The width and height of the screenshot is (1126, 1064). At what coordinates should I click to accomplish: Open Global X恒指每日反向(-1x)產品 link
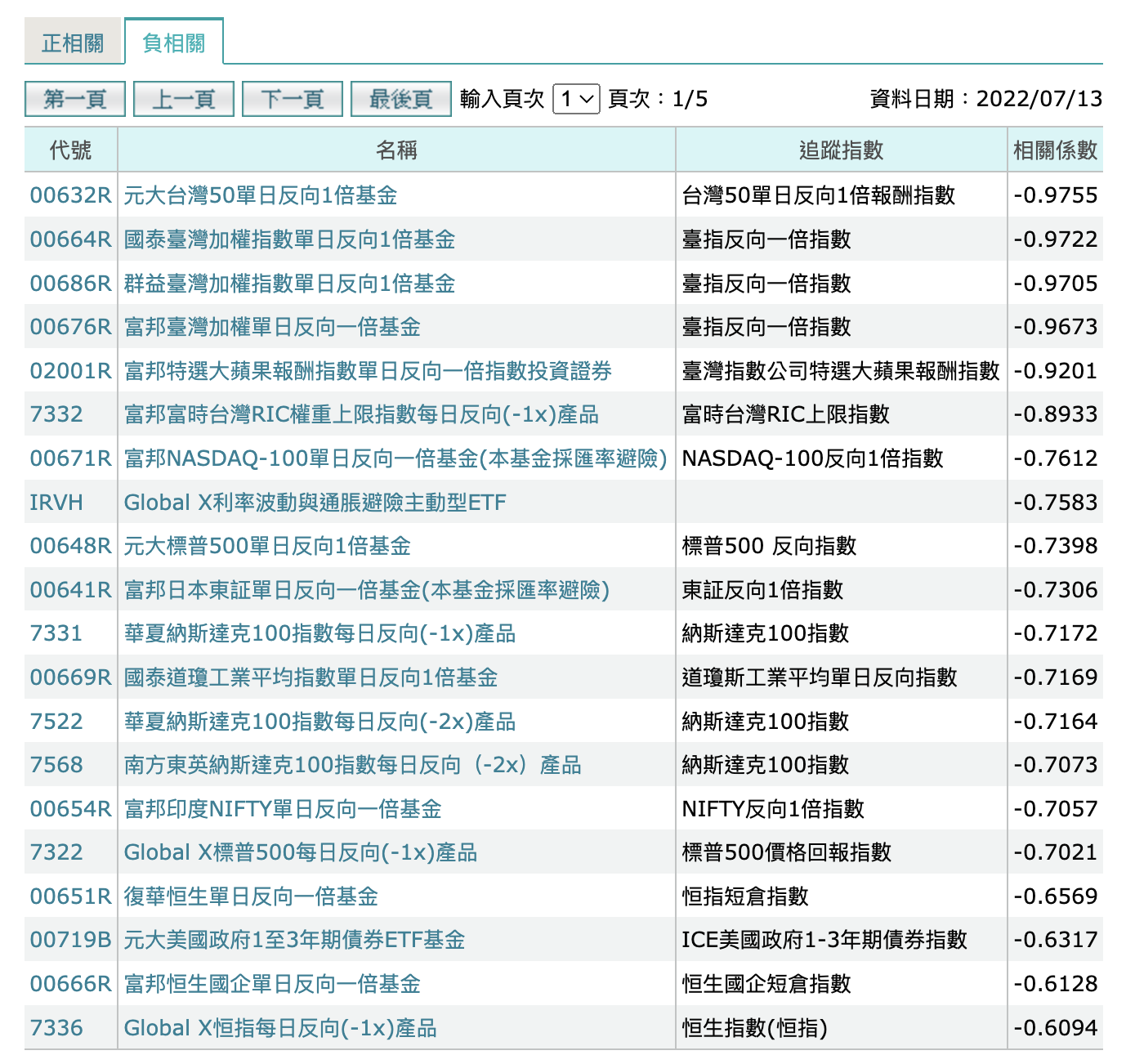click(280, 1028)
